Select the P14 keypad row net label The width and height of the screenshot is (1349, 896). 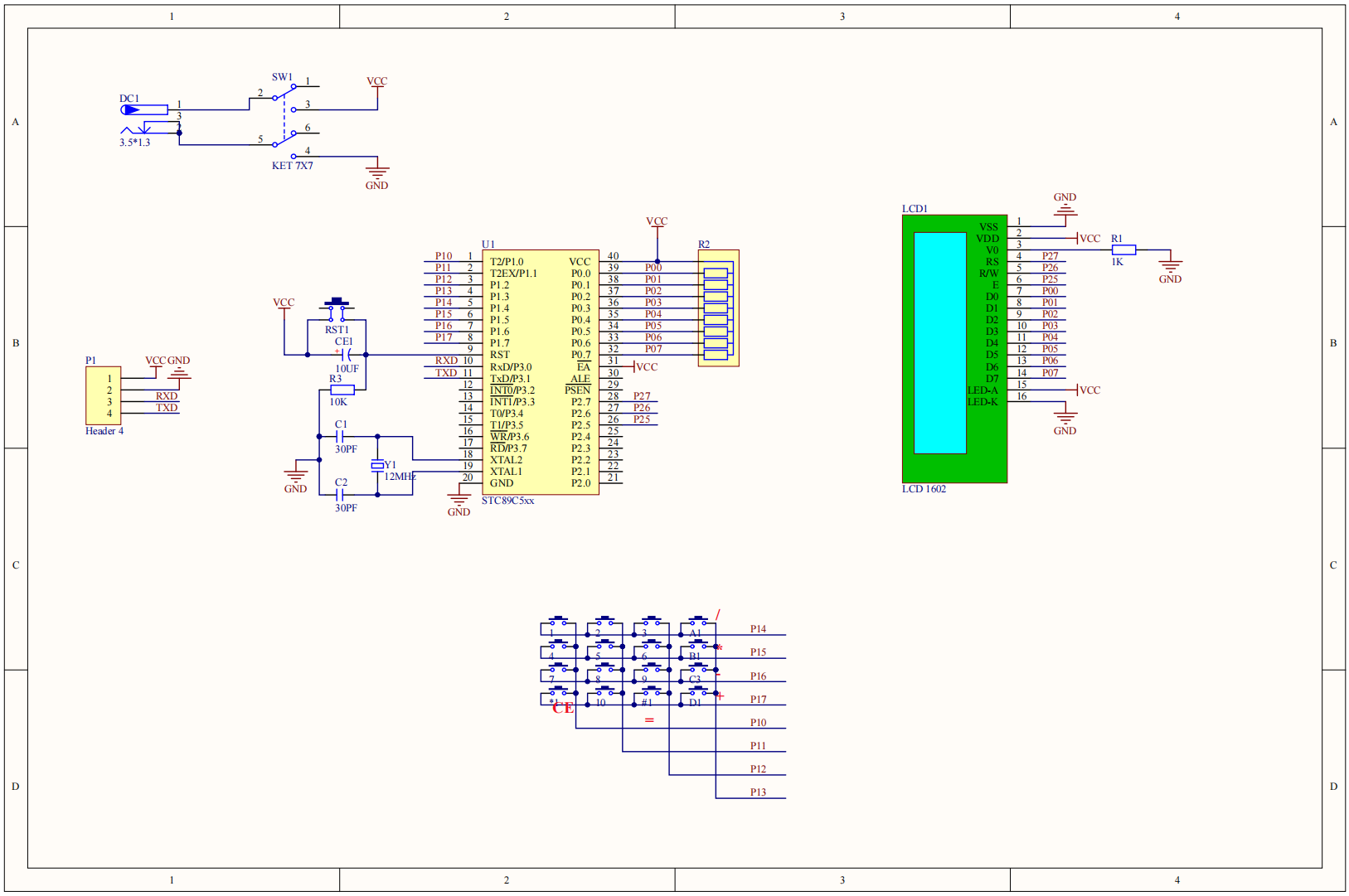(x=758, y=629)
